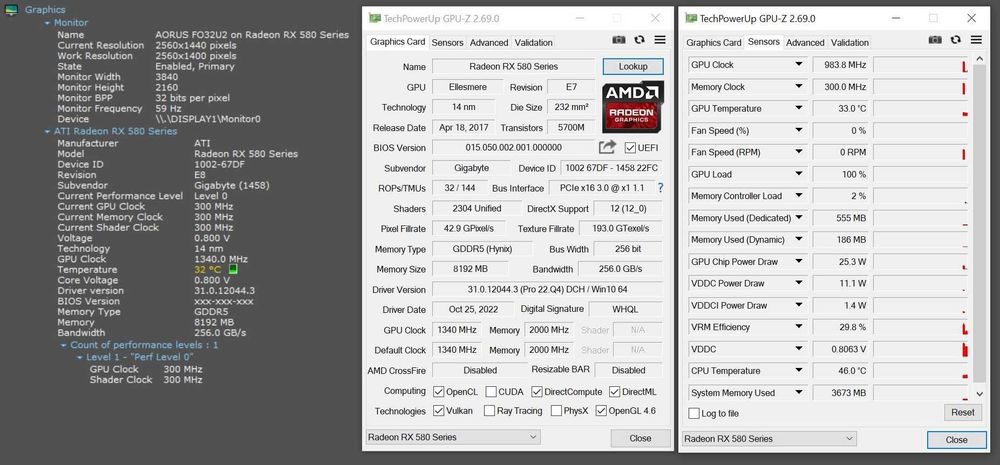This screenshot has height=465, width=1000.
Task: Open GPU selector dropdown in Graphics Card window
Action: pyautogui.click(x=452, y=437)
